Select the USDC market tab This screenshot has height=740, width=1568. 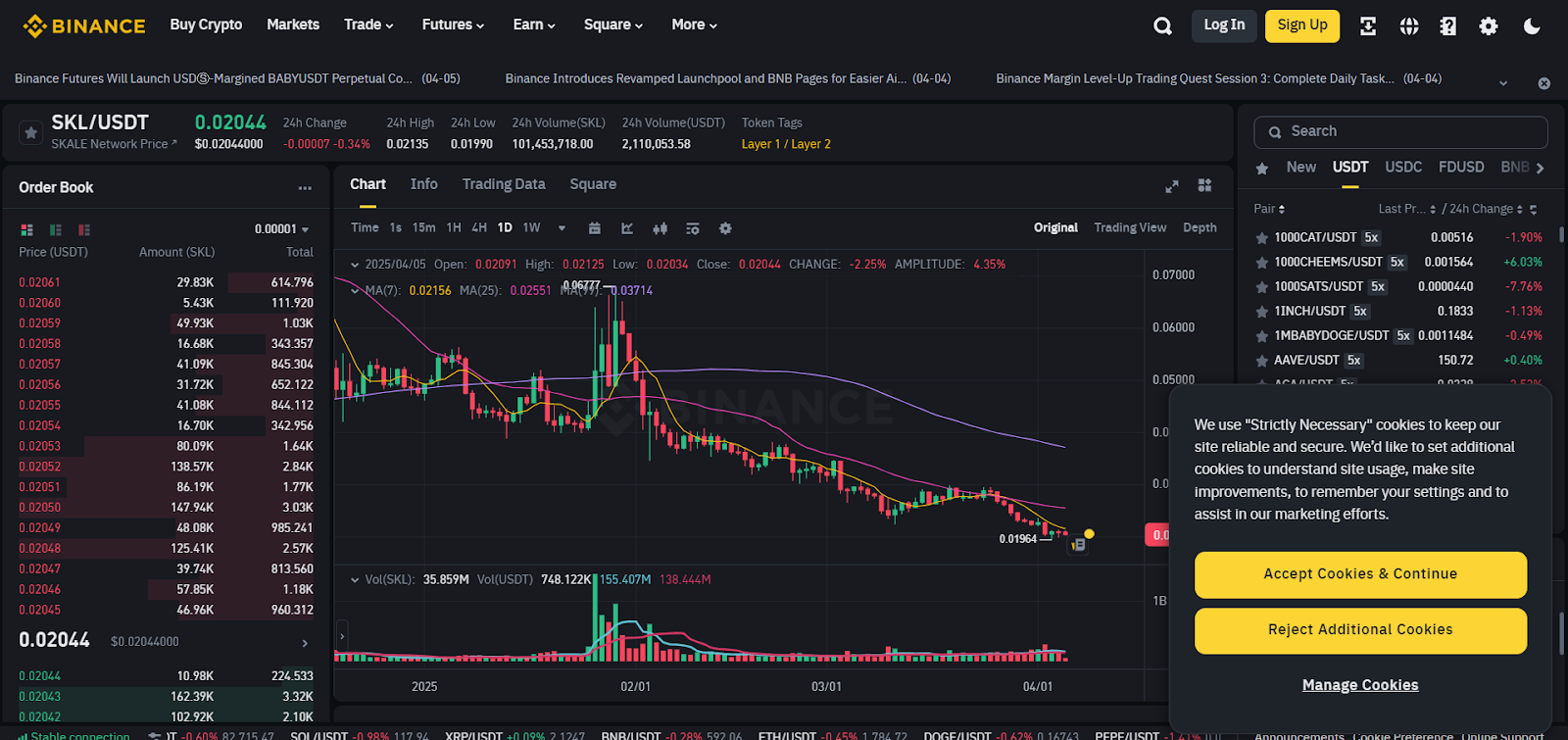pyautogui.click(x=1403, y=168)
